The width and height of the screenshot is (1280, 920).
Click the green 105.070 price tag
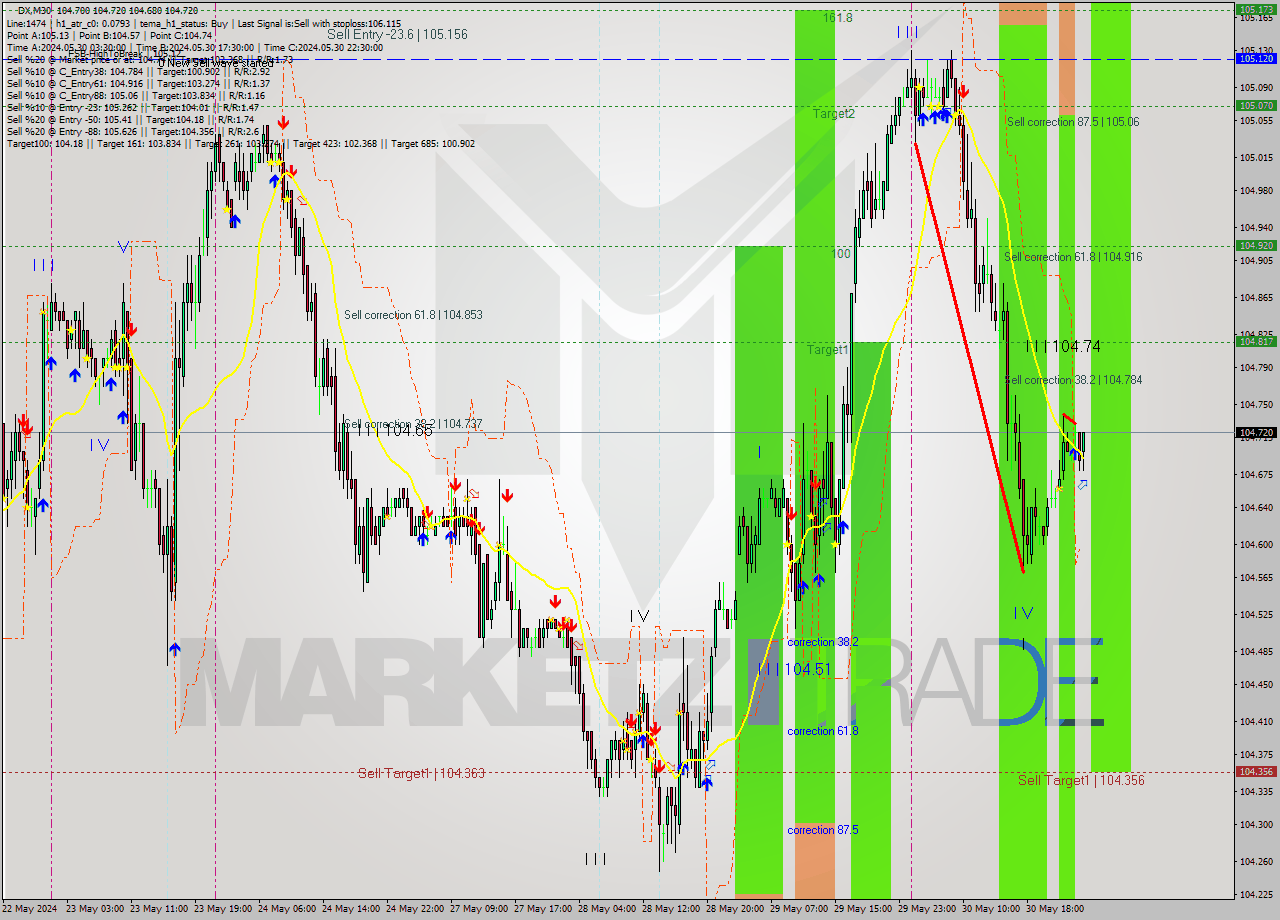(x=1256, y=105)
